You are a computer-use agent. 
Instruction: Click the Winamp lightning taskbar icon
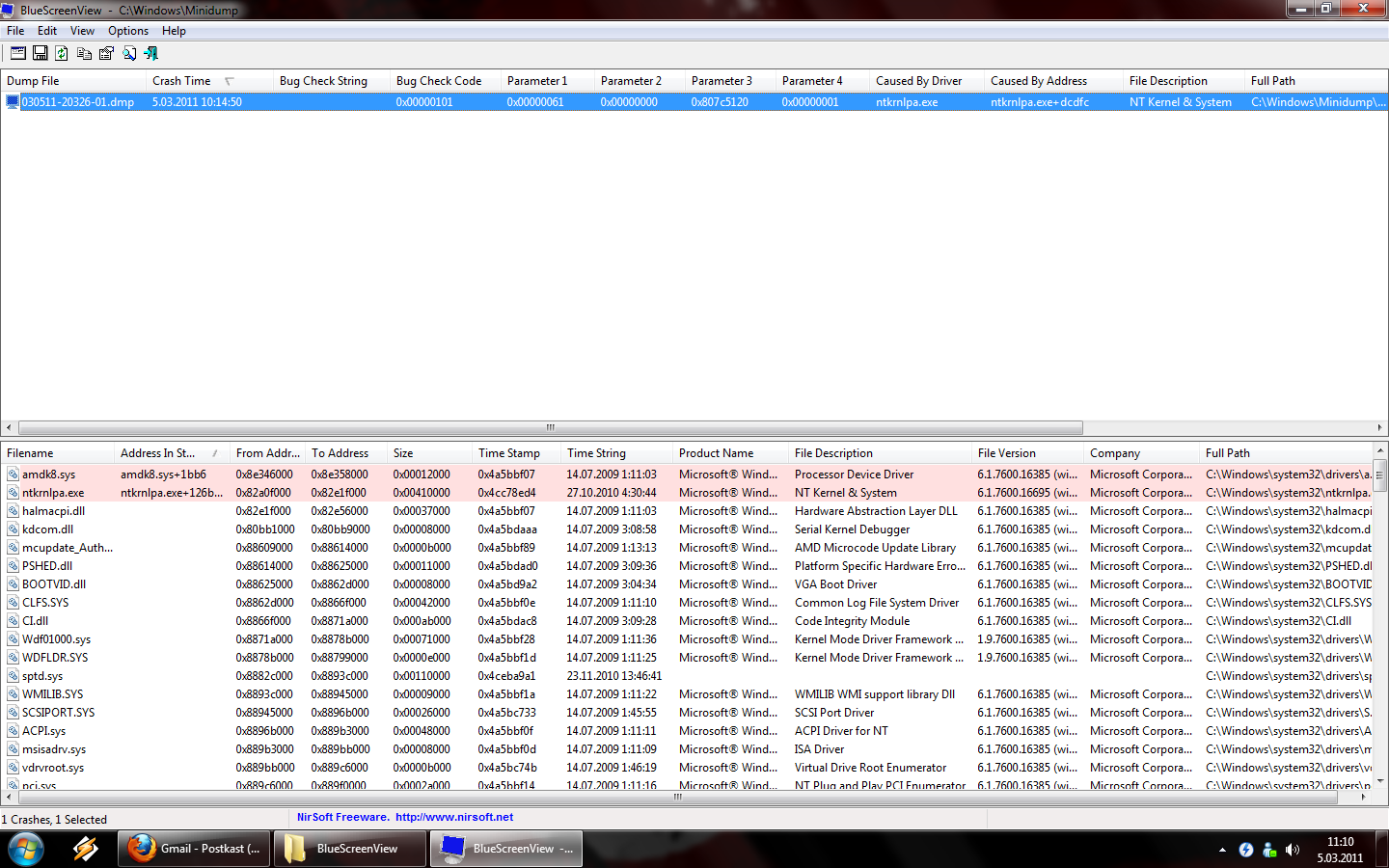click(85, 849)
